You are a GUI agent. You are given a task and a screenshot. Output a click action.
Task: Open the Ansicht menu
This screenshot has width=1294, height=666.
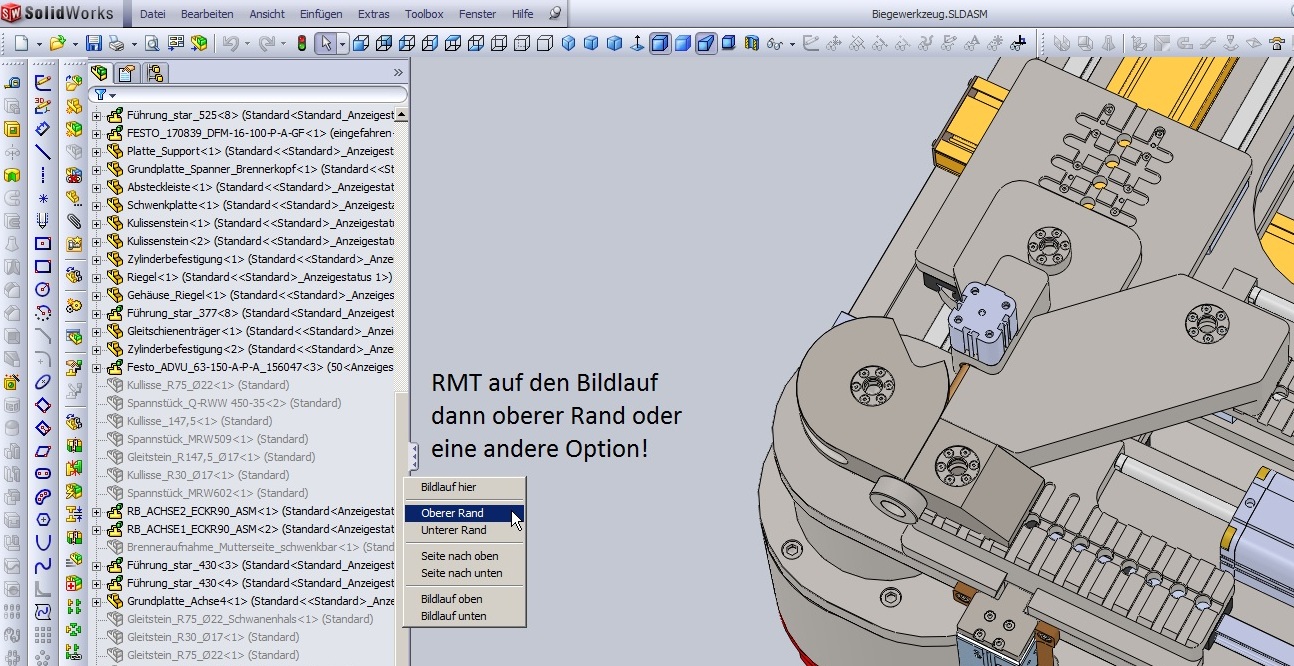[x=267, y=14]
